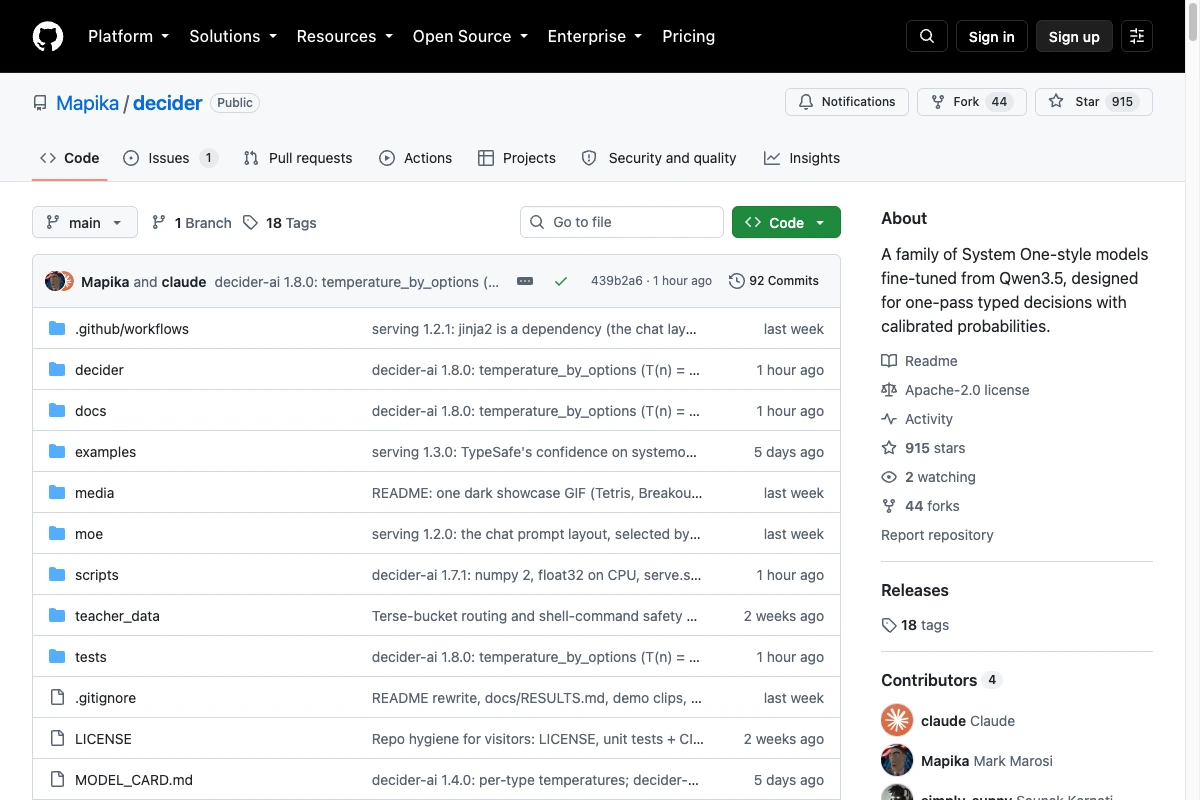Open the Code tab

pos(70,158)
